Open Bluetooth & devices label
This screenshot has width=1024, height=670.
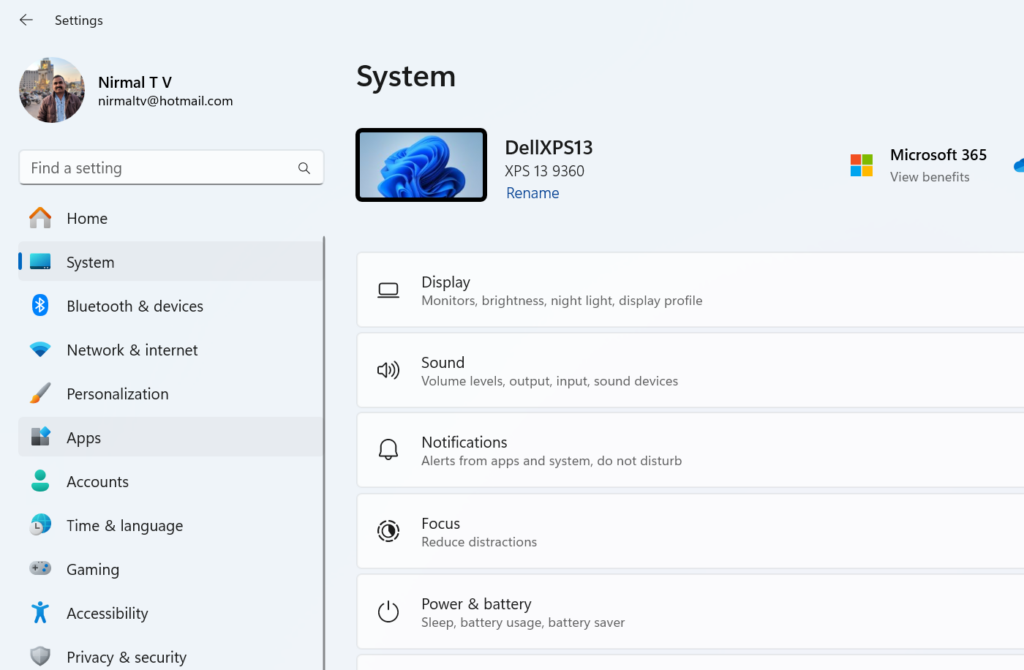point(135,306)
